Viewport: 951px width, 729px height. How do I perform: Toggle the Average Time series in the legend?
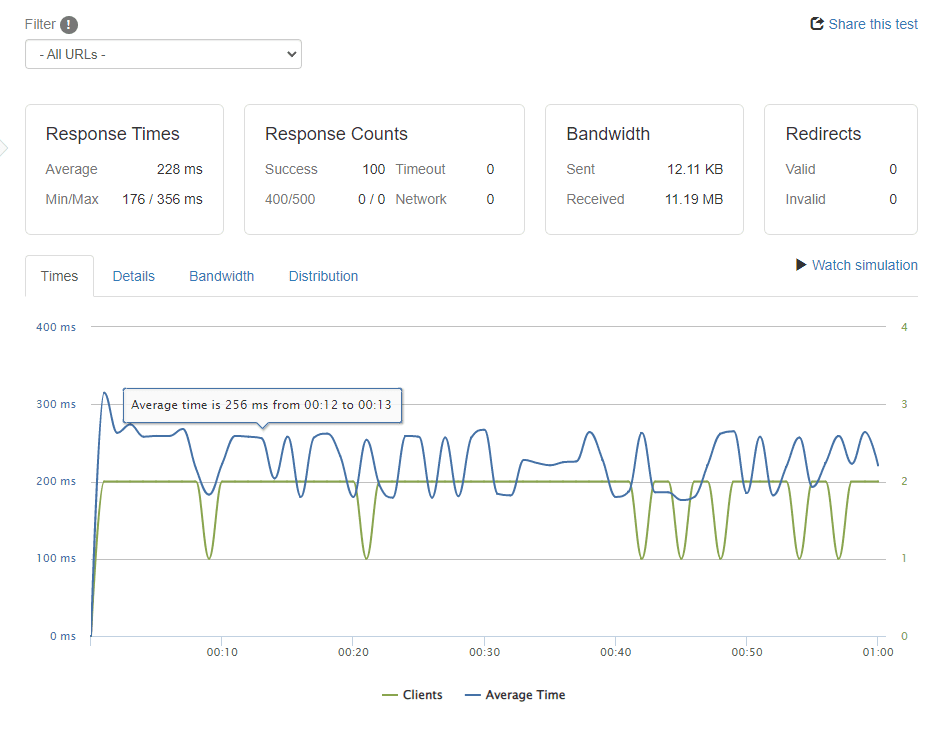click(x=515, y=694)
